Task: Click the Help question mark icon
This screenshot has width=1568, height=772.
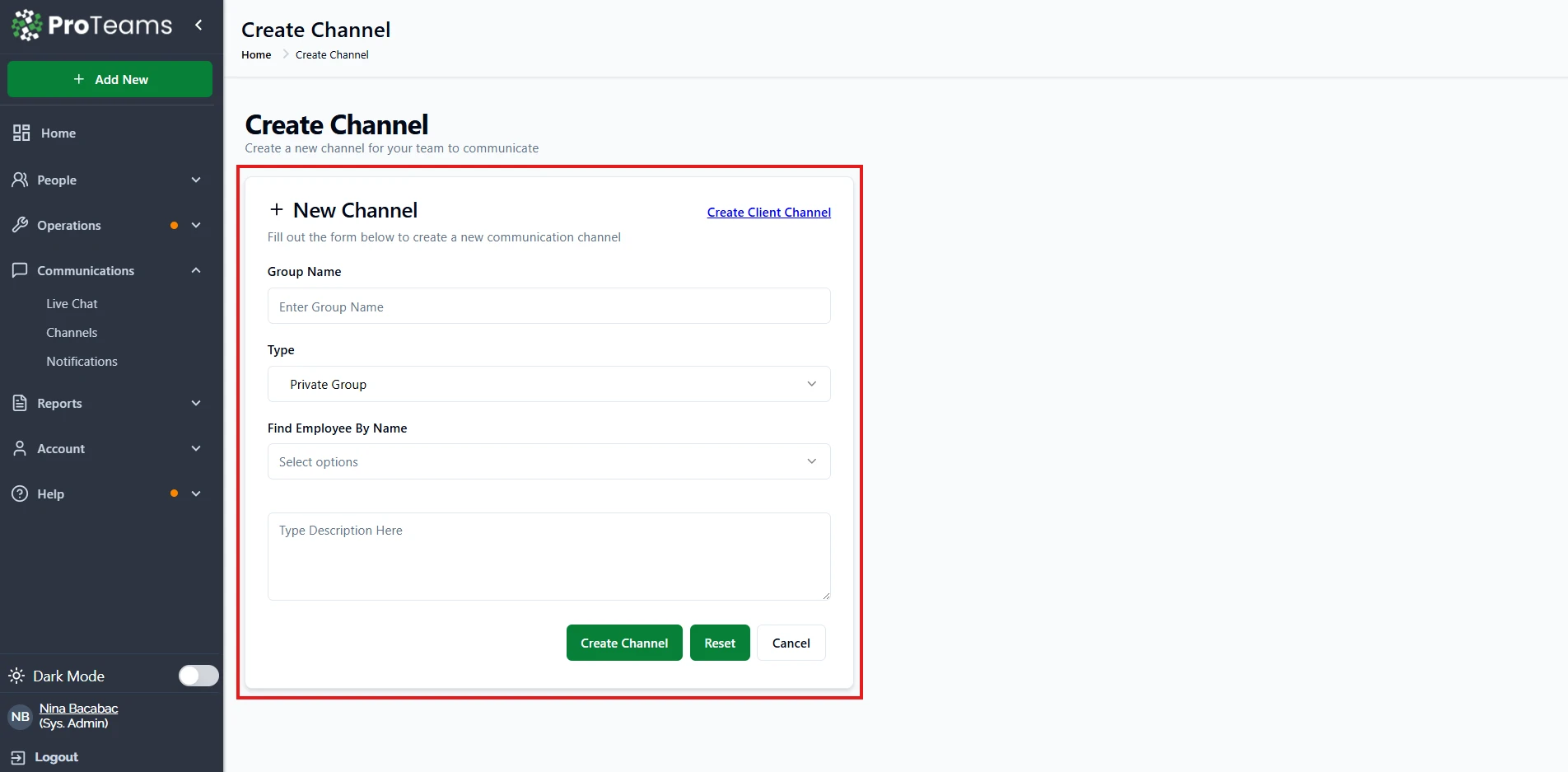Action: coord(21,494)
